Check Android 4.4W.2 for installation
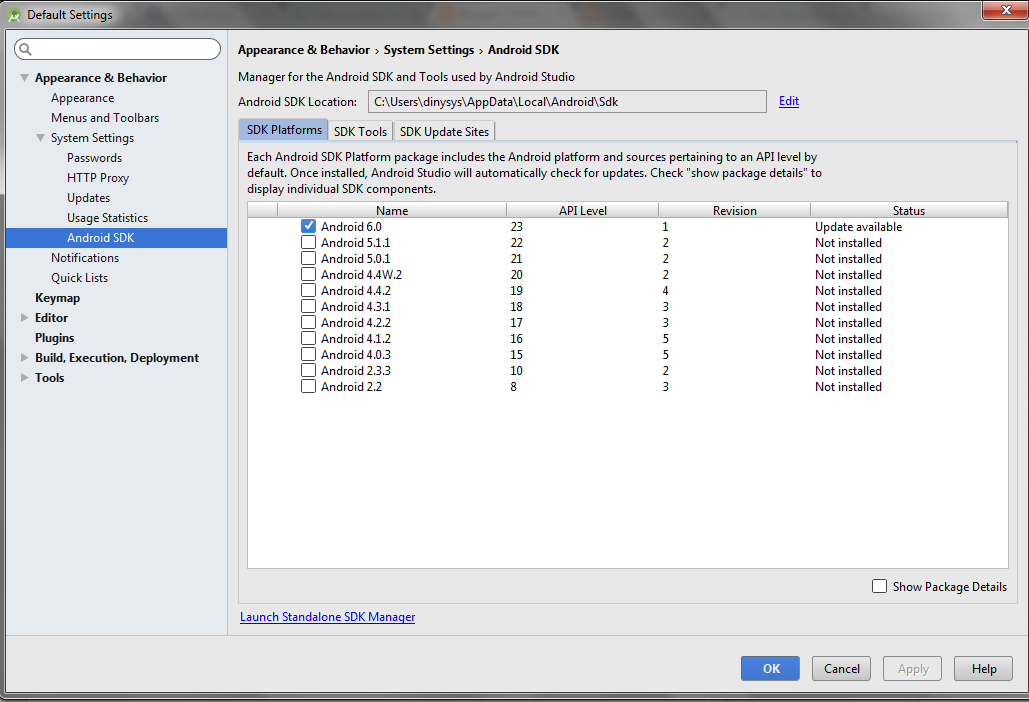This screenshot has height=702, width=1029. 308,274
